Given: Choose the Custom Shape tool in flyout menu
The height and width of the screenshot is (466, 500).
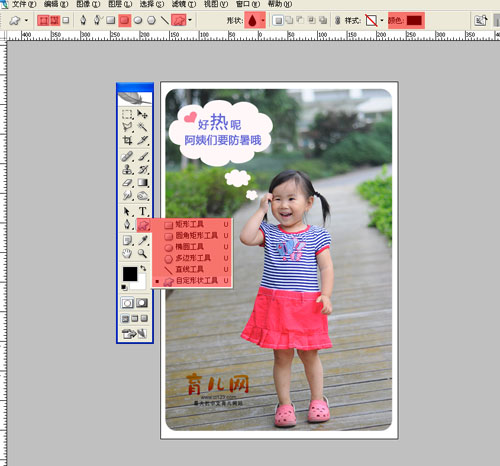Looking at the screenshot, I should pyautogui.click(x=192, y=281).
